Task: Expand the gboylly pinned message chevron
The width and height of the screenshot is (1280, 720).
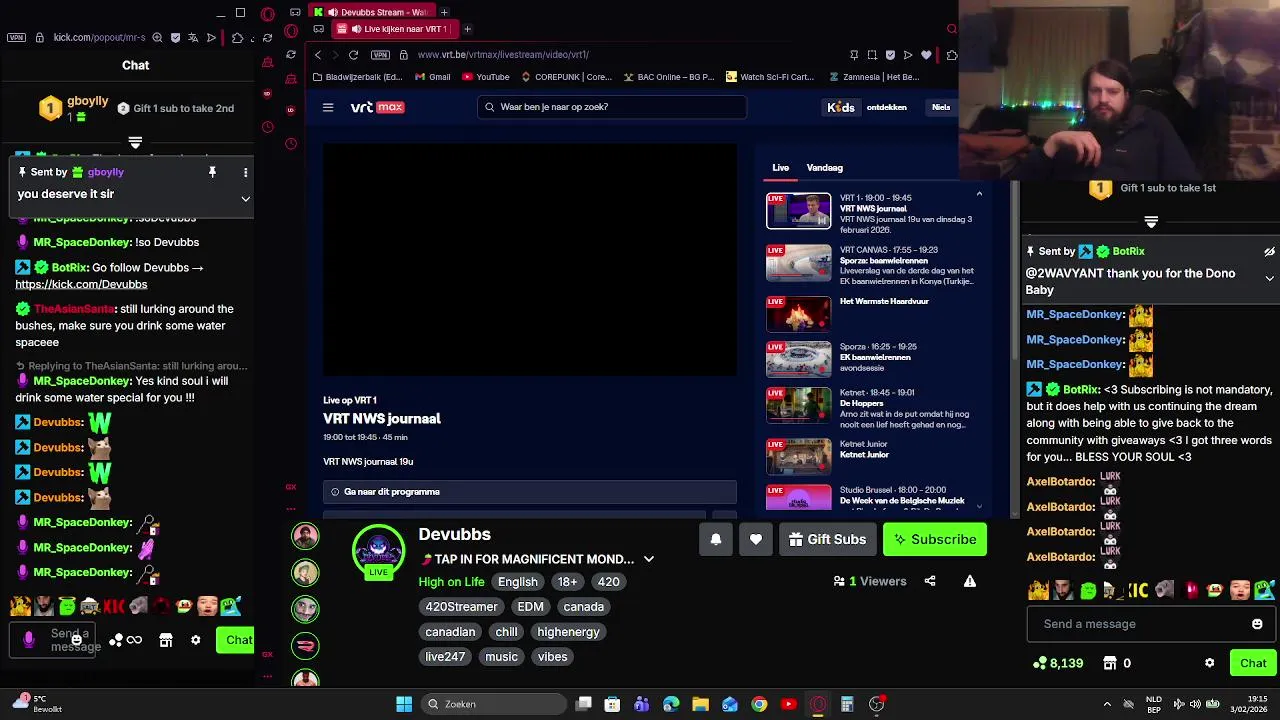Action: pos(245,198)
